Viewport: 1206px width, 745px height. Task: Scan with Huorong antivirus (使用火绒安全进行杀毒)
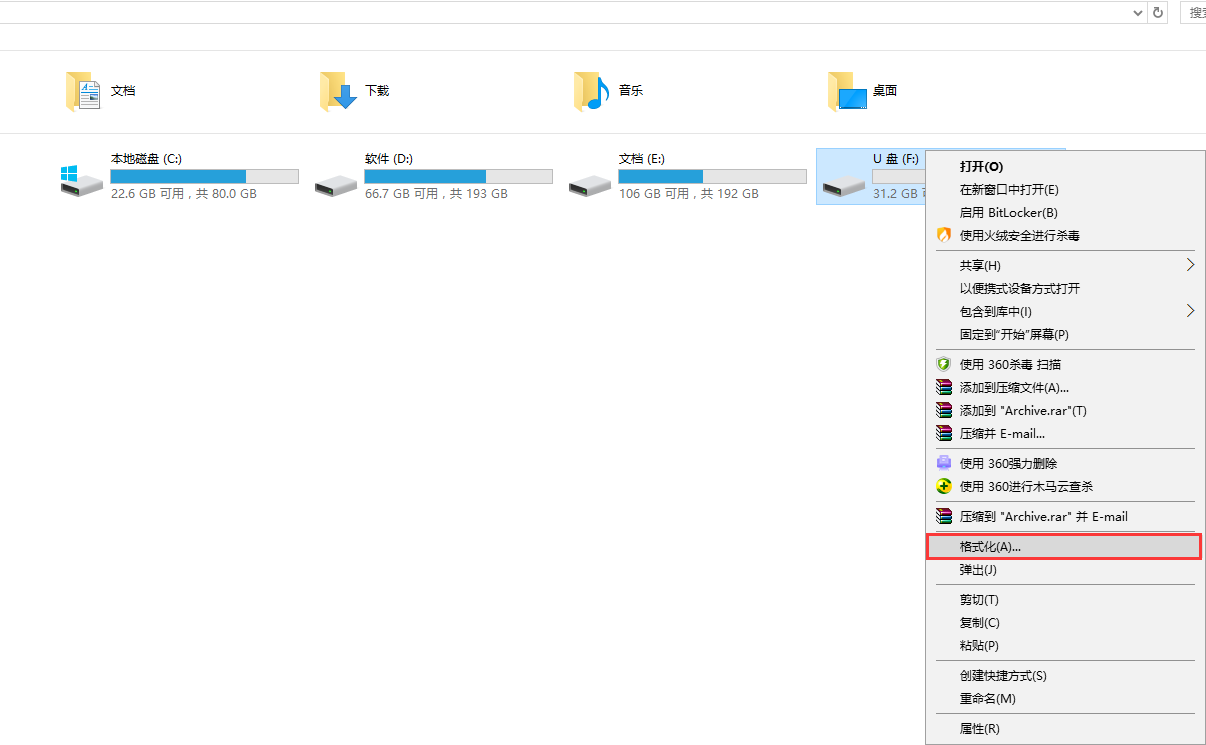click(1019, 236)
